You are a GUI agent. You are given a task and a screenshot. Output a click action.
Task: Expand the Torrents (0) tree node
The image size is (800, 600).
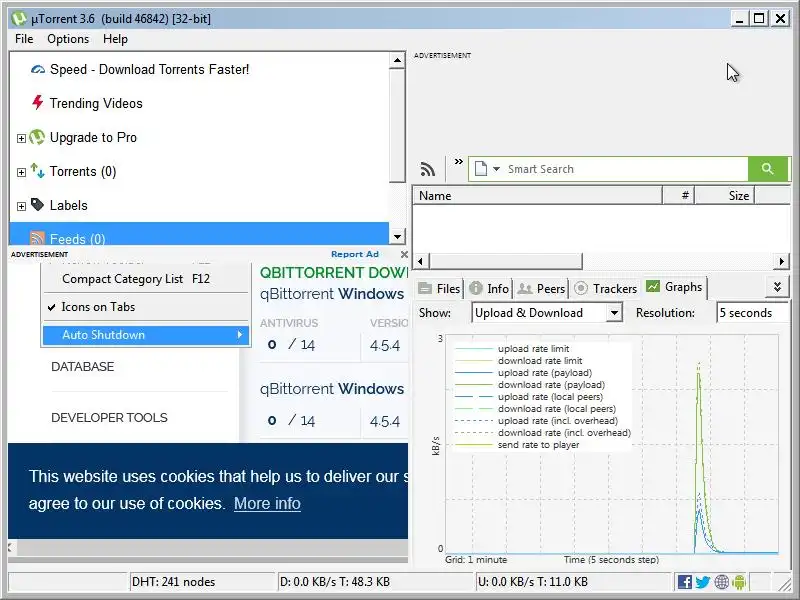pyautogui.click(x=21, y=172)
